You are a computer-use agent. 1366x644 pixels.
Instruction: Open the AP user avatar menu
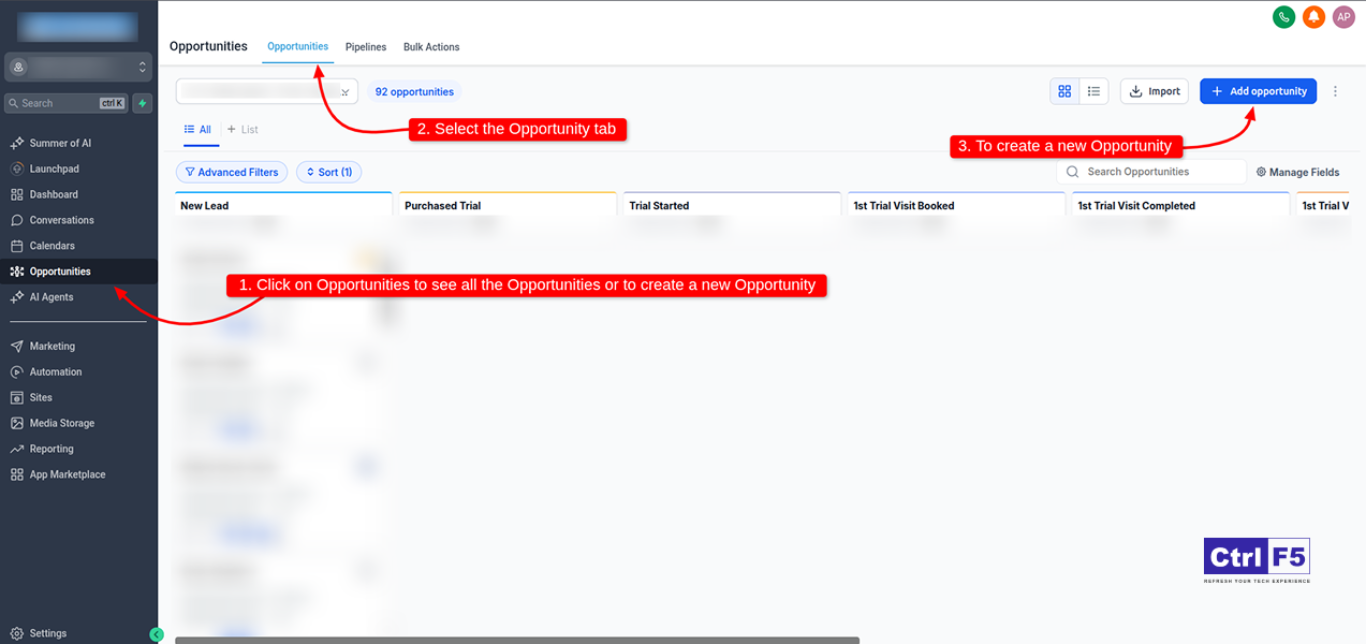1343,17
